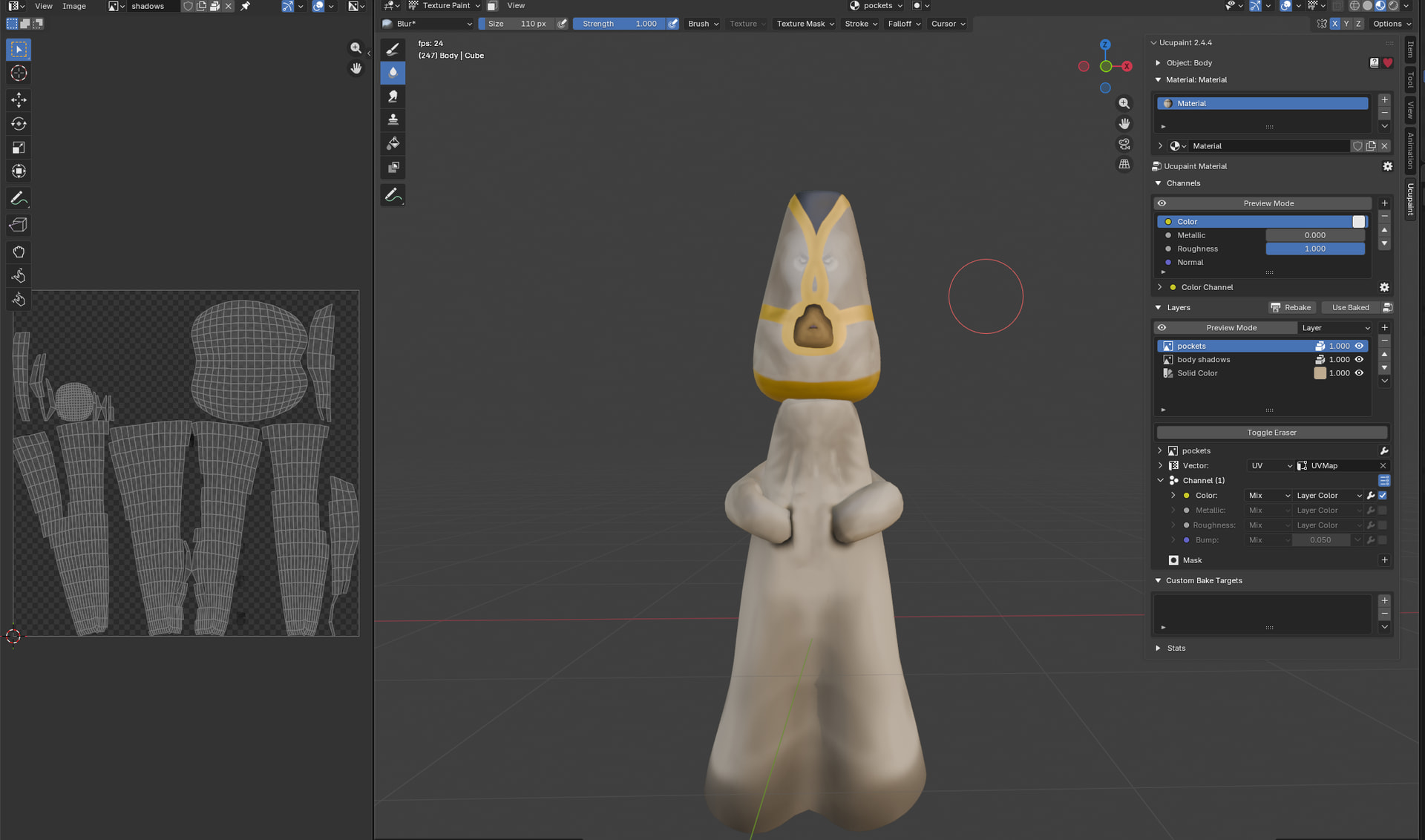Click the Solid Color layer swatch

point(1320,373)
